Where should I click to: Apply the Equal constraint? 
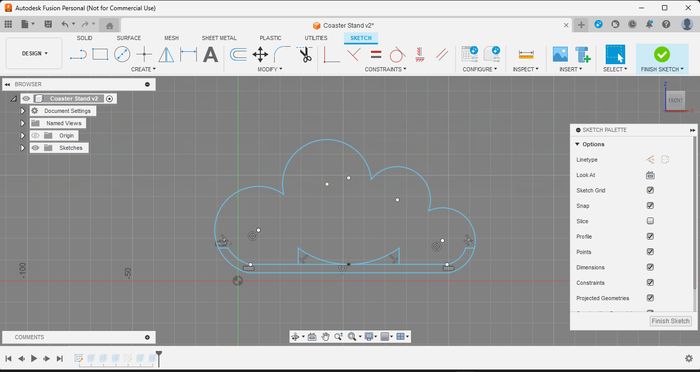click(x=376, y=54)
